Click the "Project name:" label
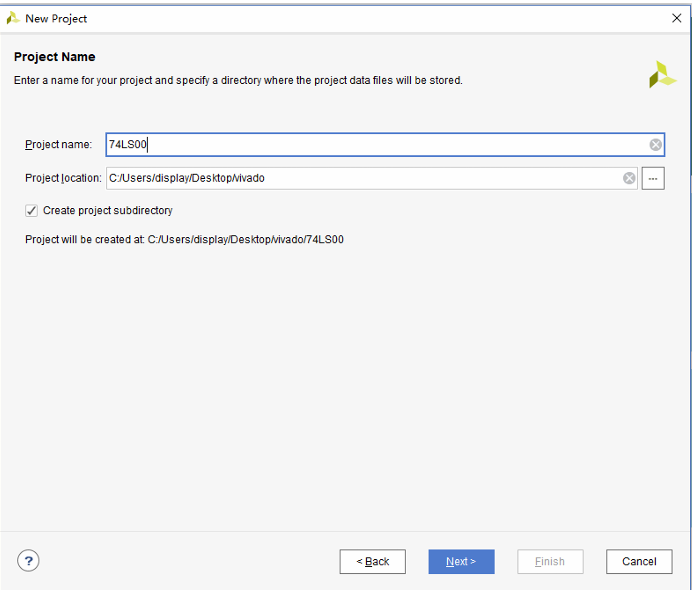Viewport: 694px width, 595px height. point(58,145)
